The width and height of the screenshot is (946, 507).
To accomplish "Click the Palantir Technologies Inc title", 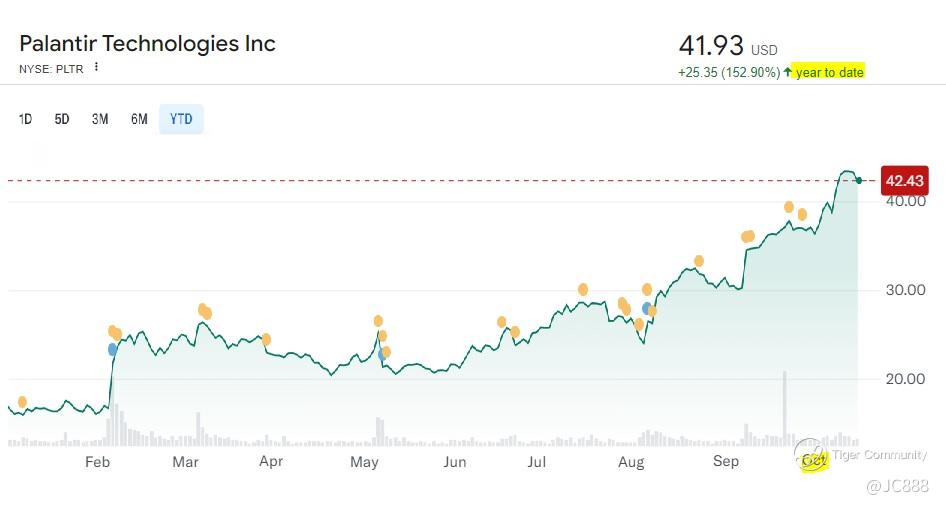I will 147,44.
